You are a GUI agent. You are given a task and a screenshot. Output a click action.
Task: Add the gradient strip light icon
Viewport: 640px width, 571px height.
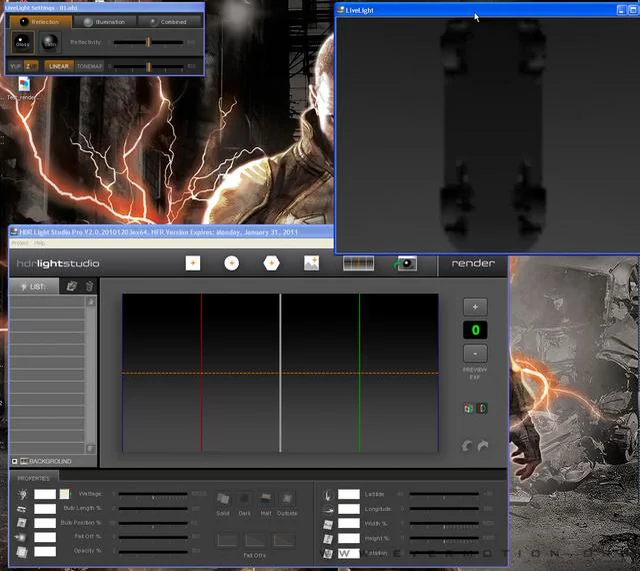[358, 263]
